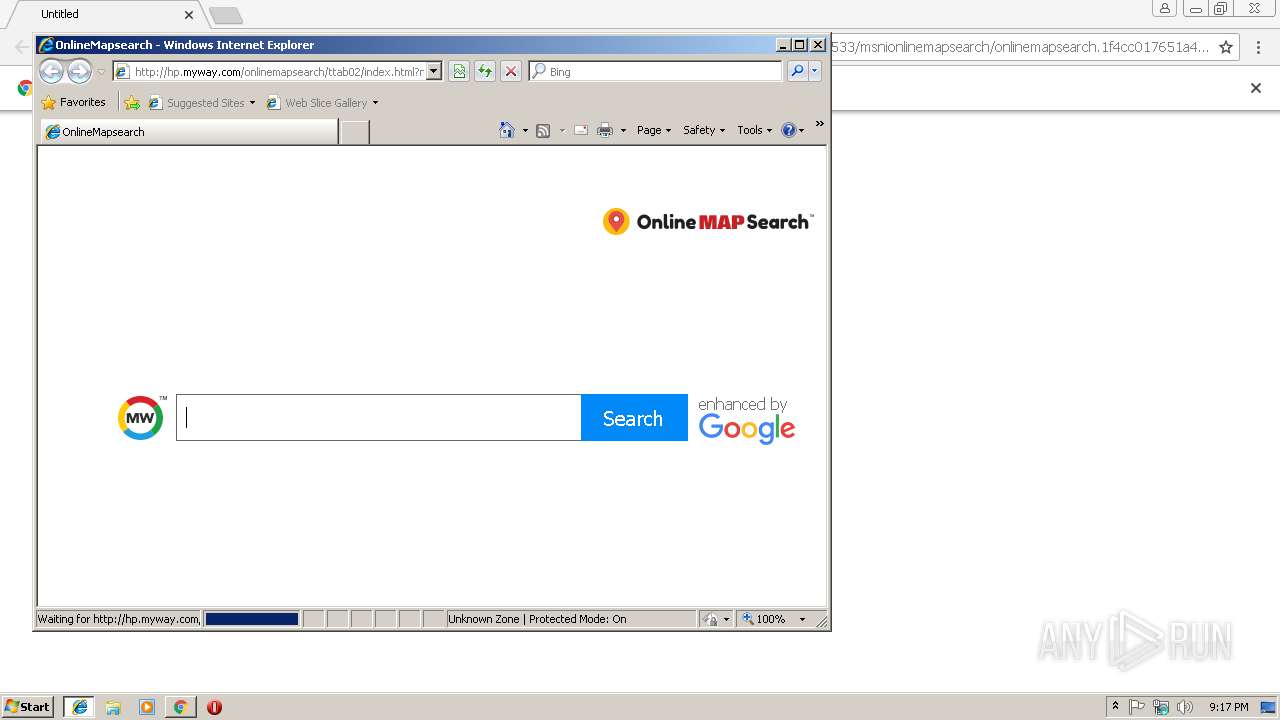
Task: Open Windows Media Player taskbar icon
Action: click(147, 707)
